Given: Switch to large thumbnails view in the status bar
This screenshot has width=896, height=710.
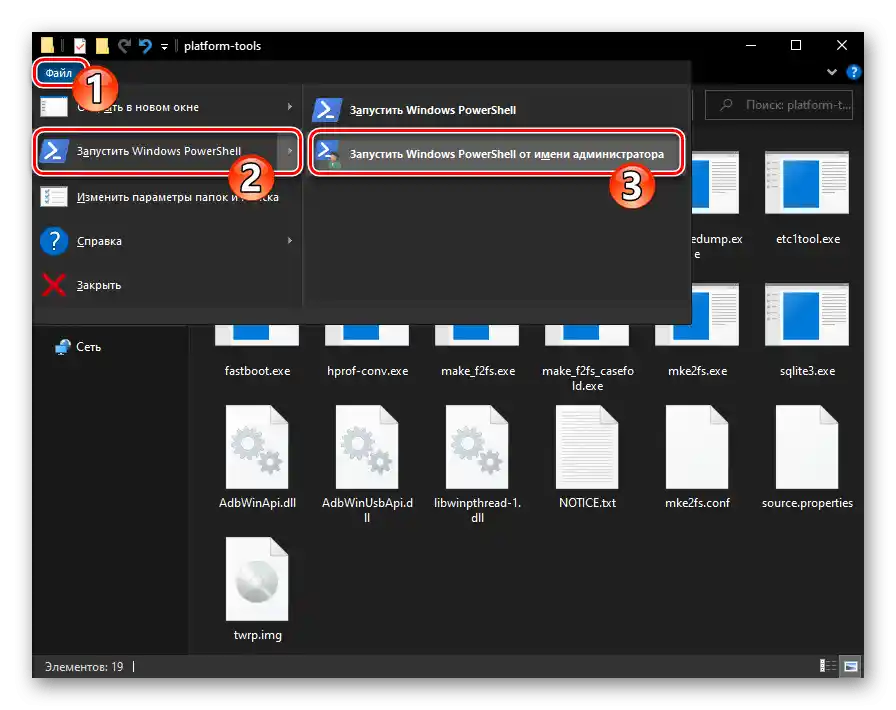Looking at the screenshot, I should point(851,665).
